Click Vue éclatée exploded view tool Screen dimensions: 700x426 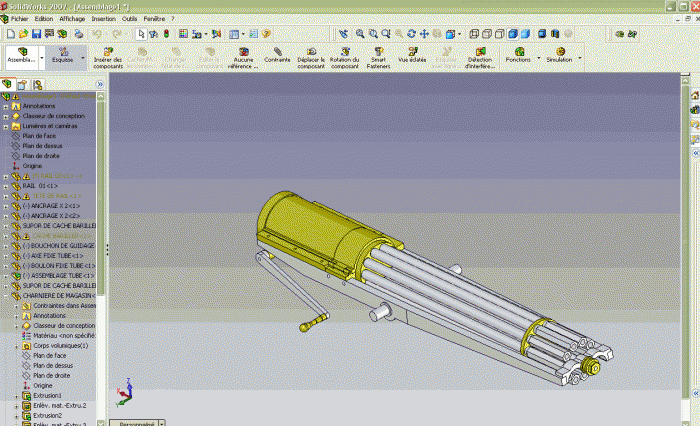tap(412, 55)
